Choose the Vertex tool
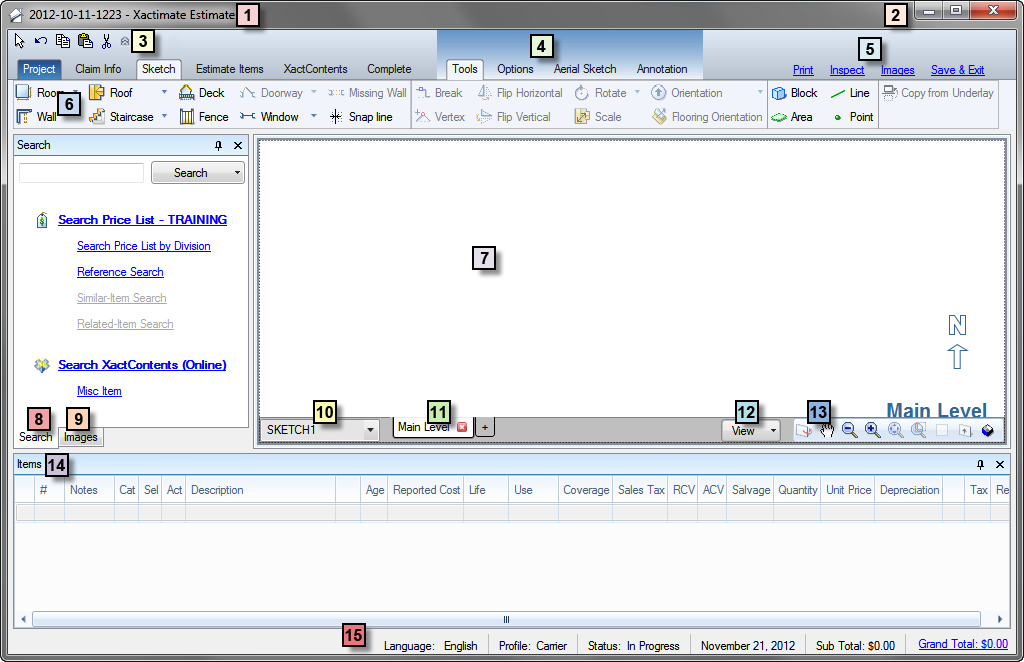The image size is (1024, 662). coord(440,117)
